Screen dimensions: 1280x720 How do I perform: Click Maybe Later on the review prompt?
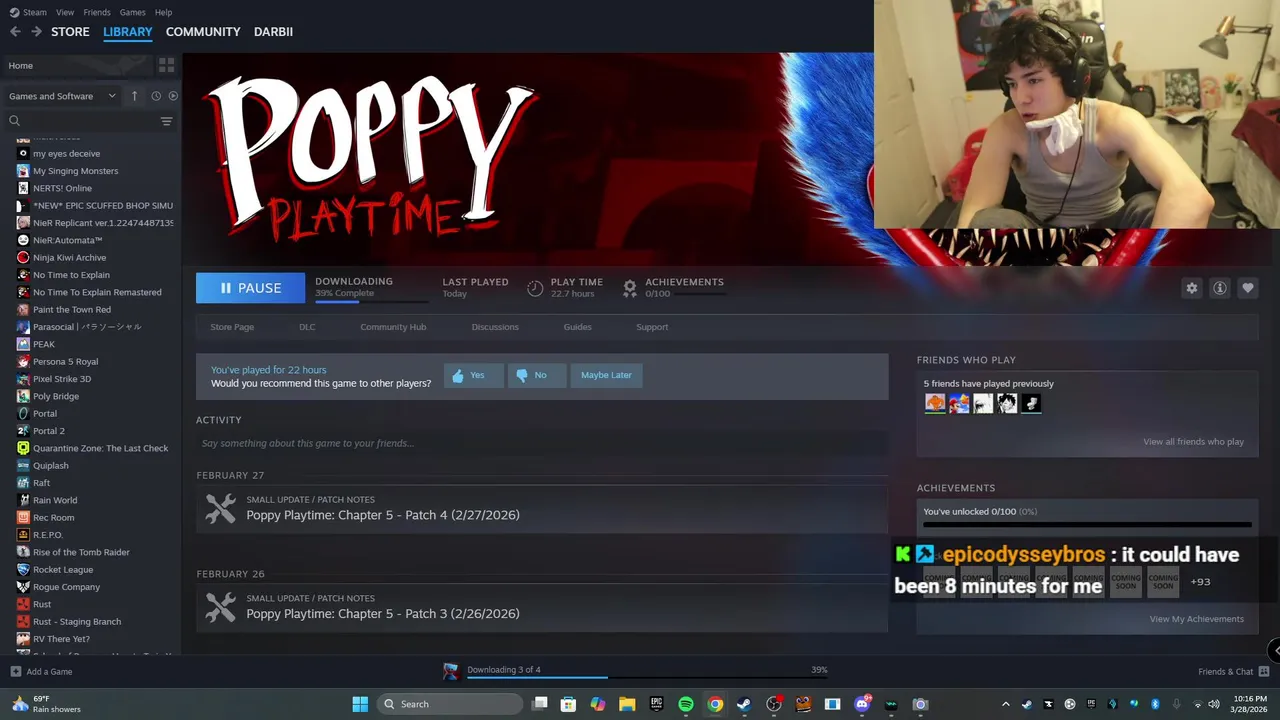[x=606, y=375]
